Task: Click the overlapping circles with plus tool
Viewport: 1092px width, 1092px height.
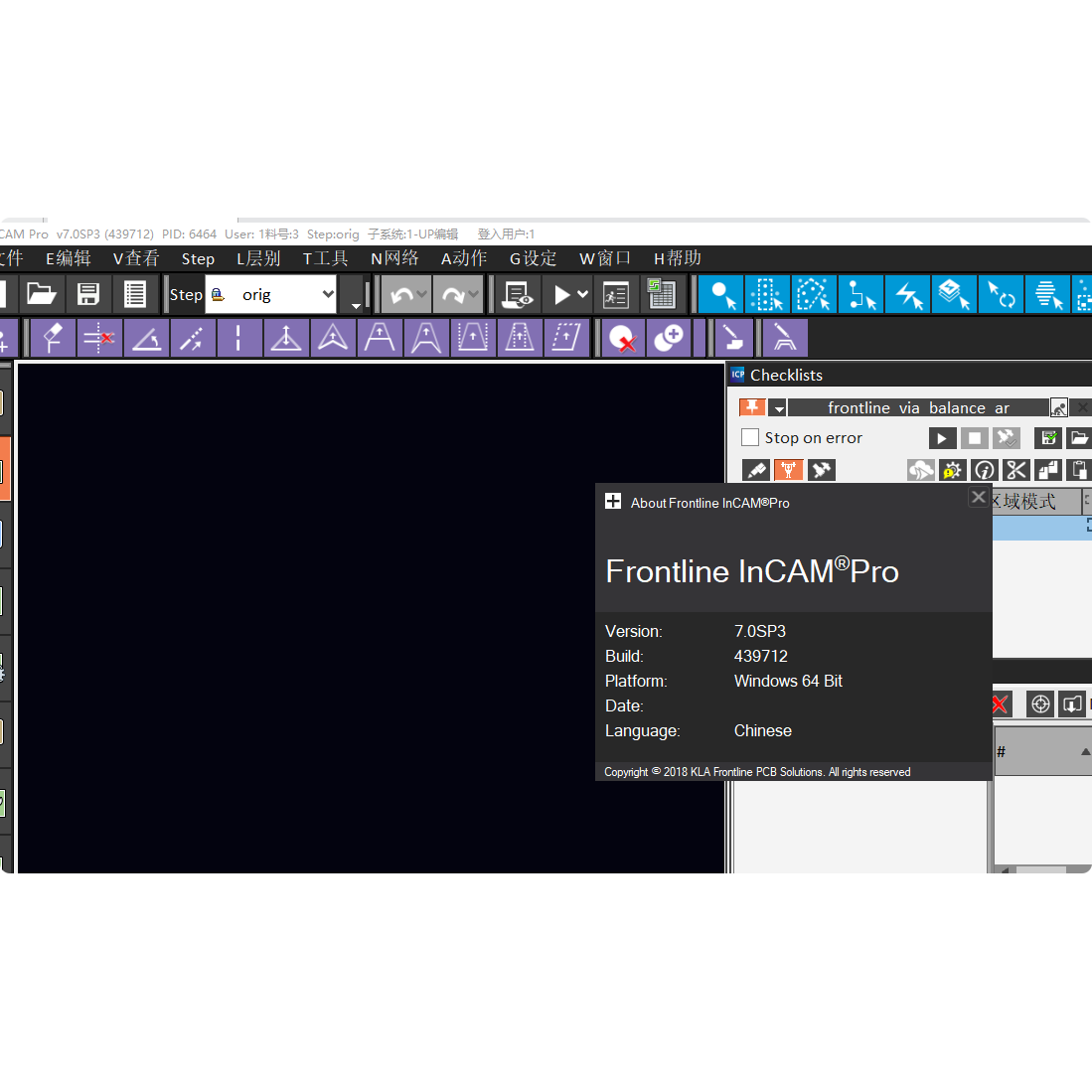Action: 668,339
